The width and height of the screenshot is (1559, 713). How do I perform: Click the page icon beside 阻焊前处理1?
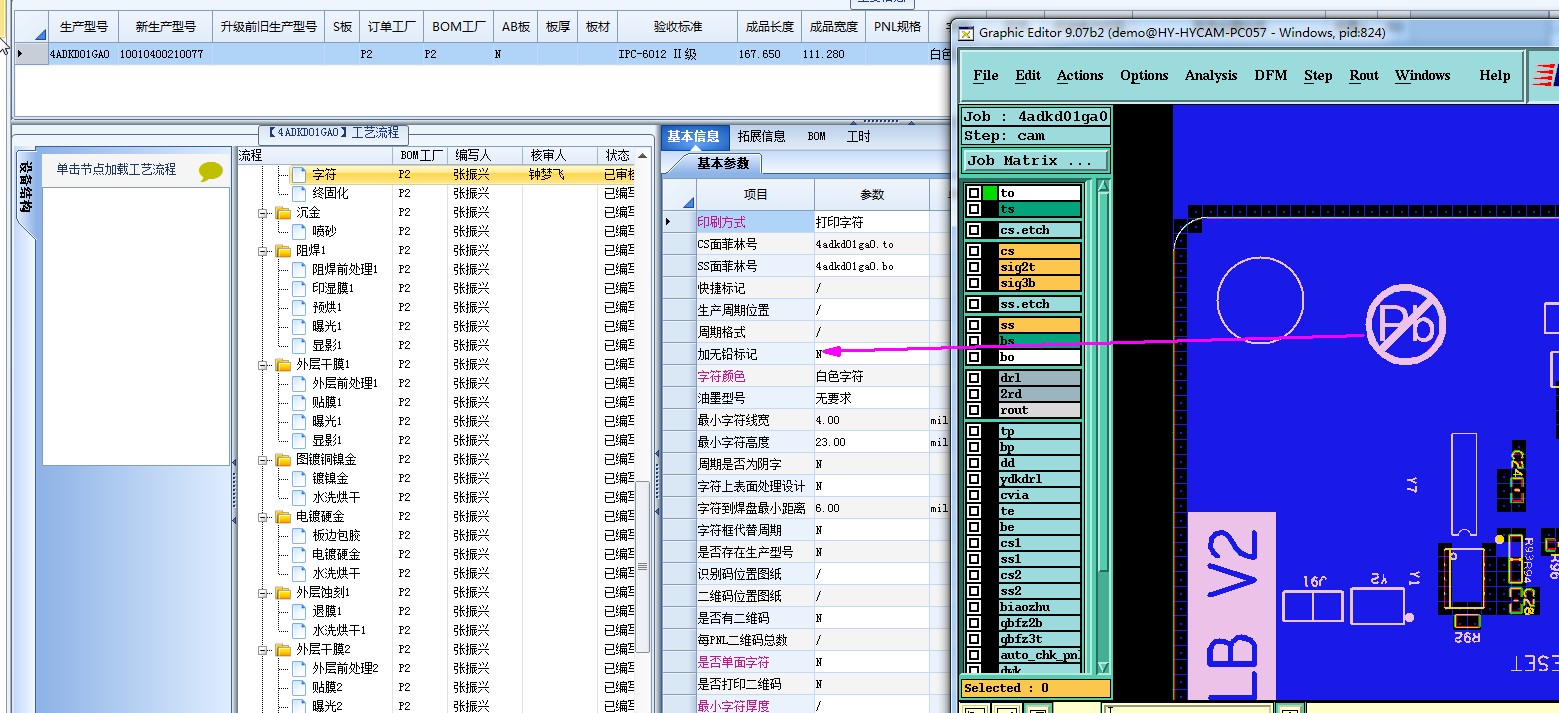pos(299,269)
